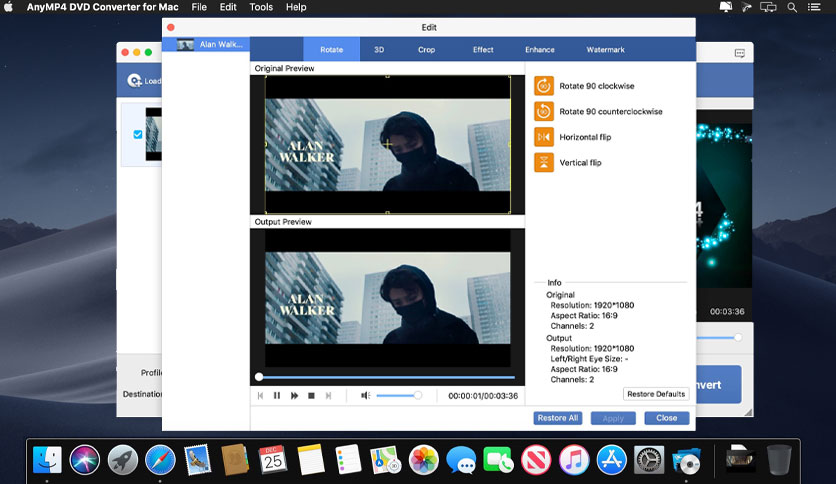Image resolution: width=836 pixels, height=484 pixels.
Task: Adjust the volume slider
Action: tap(399, 396)
